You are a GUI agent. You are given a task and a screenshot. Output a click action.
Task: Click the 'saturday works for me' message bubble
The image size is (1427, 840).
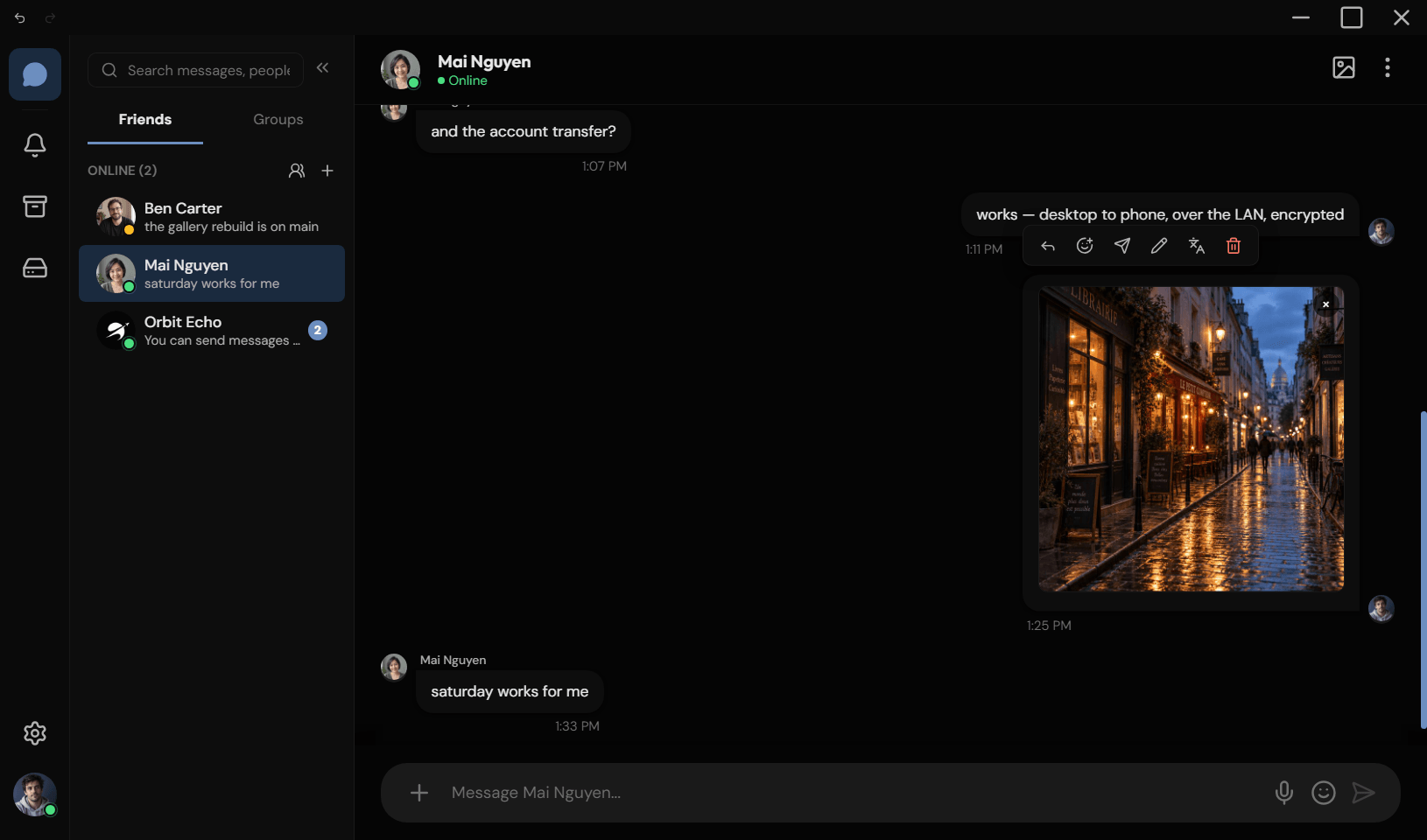coord(510,692)
